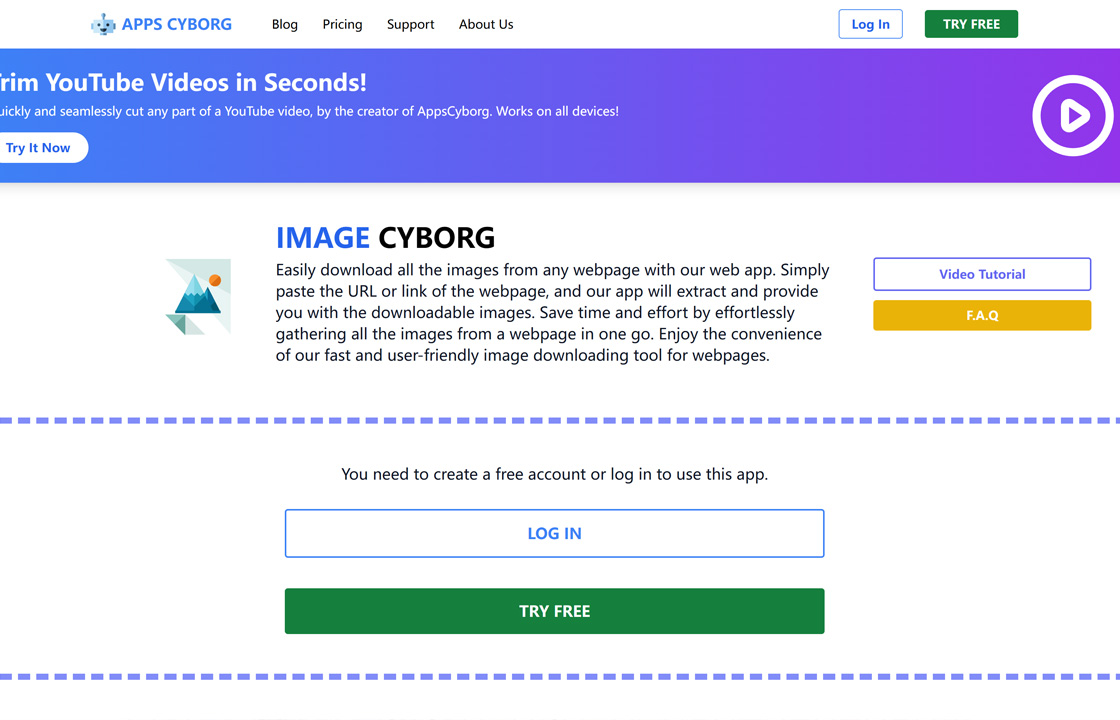The image size is (1120, 720).
Task: Click the green TRY FREE header button
Action: click(x=971, y=24)
